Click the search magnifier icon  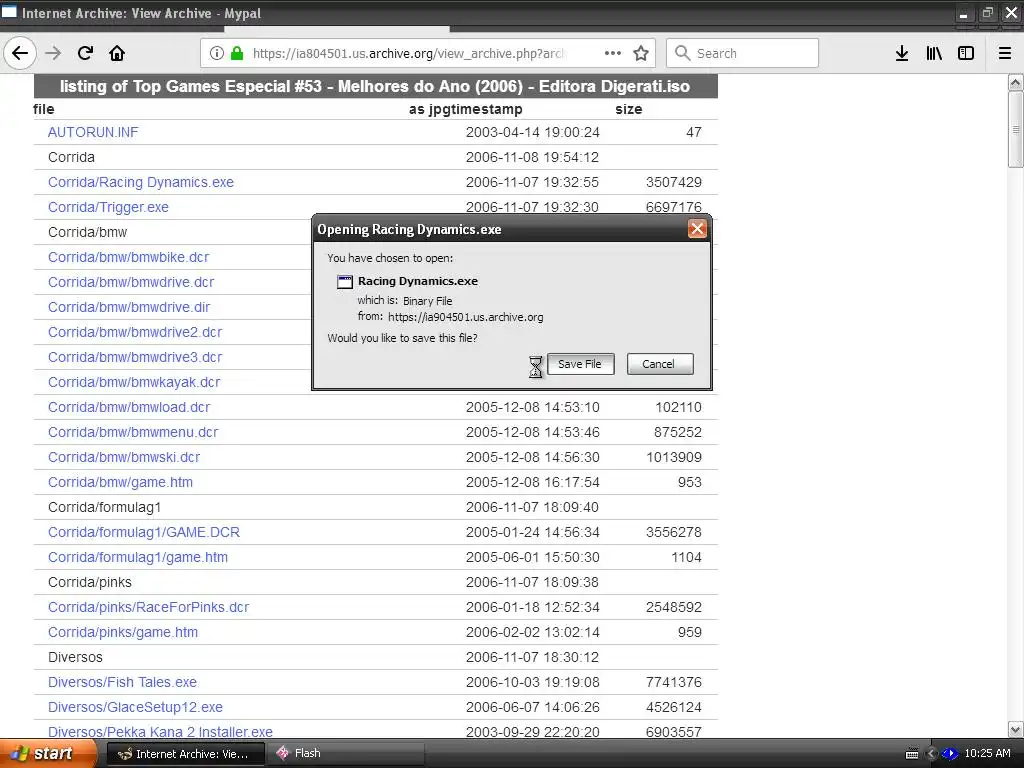tap(682, 53)
